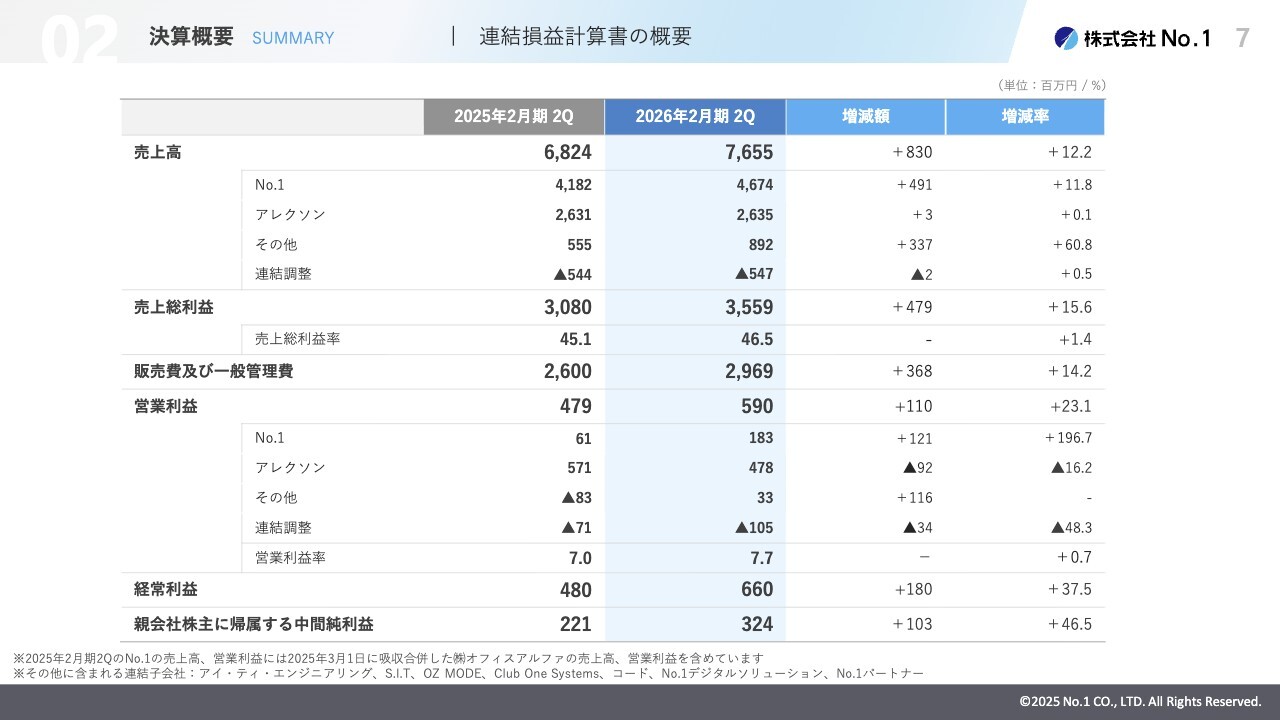Click the 決算概要 title text

(x=191, y=37)
